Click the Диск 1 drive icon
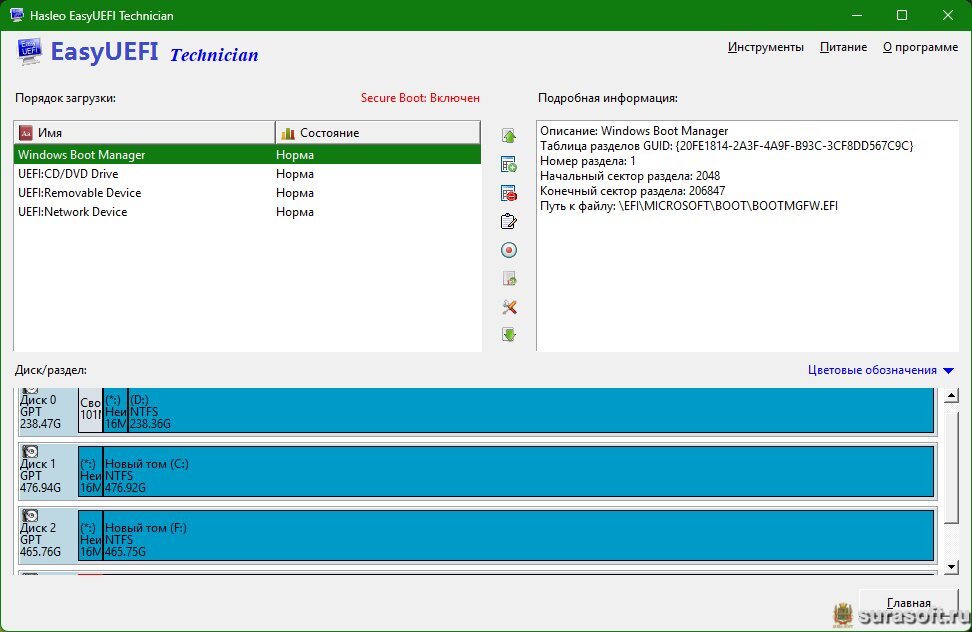Viewport: 972px width, 632px height. pyautogui.click(x=30, y=452)
